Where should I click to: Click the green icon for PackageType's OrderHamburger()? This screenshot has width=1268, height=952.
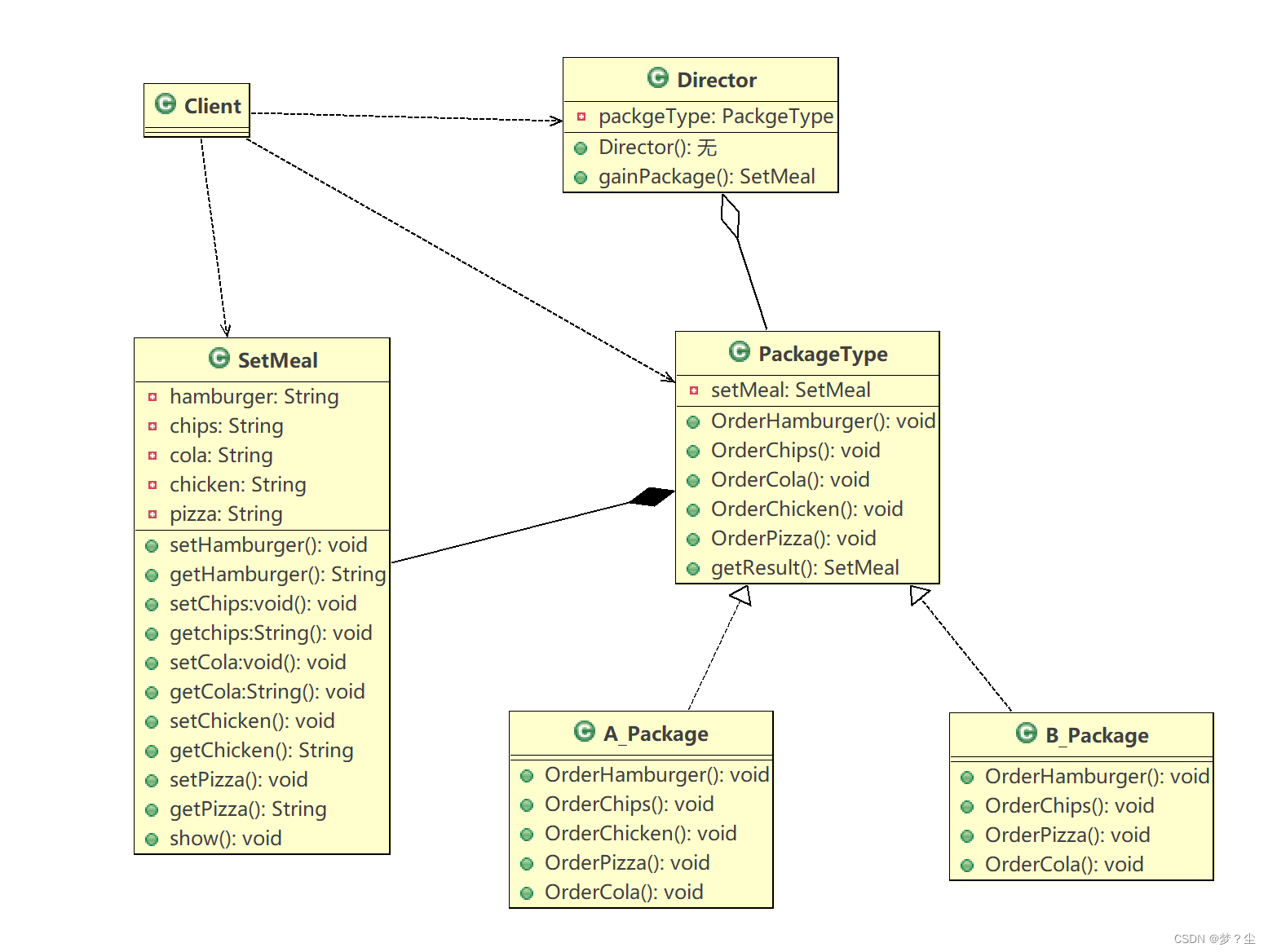(x=693, y=422)
